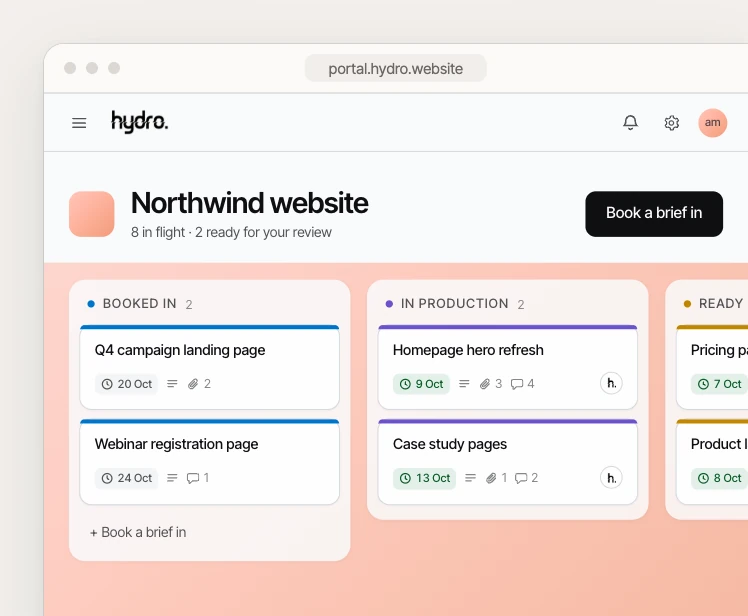Open the Product card in Ready column

click(712, 461)
